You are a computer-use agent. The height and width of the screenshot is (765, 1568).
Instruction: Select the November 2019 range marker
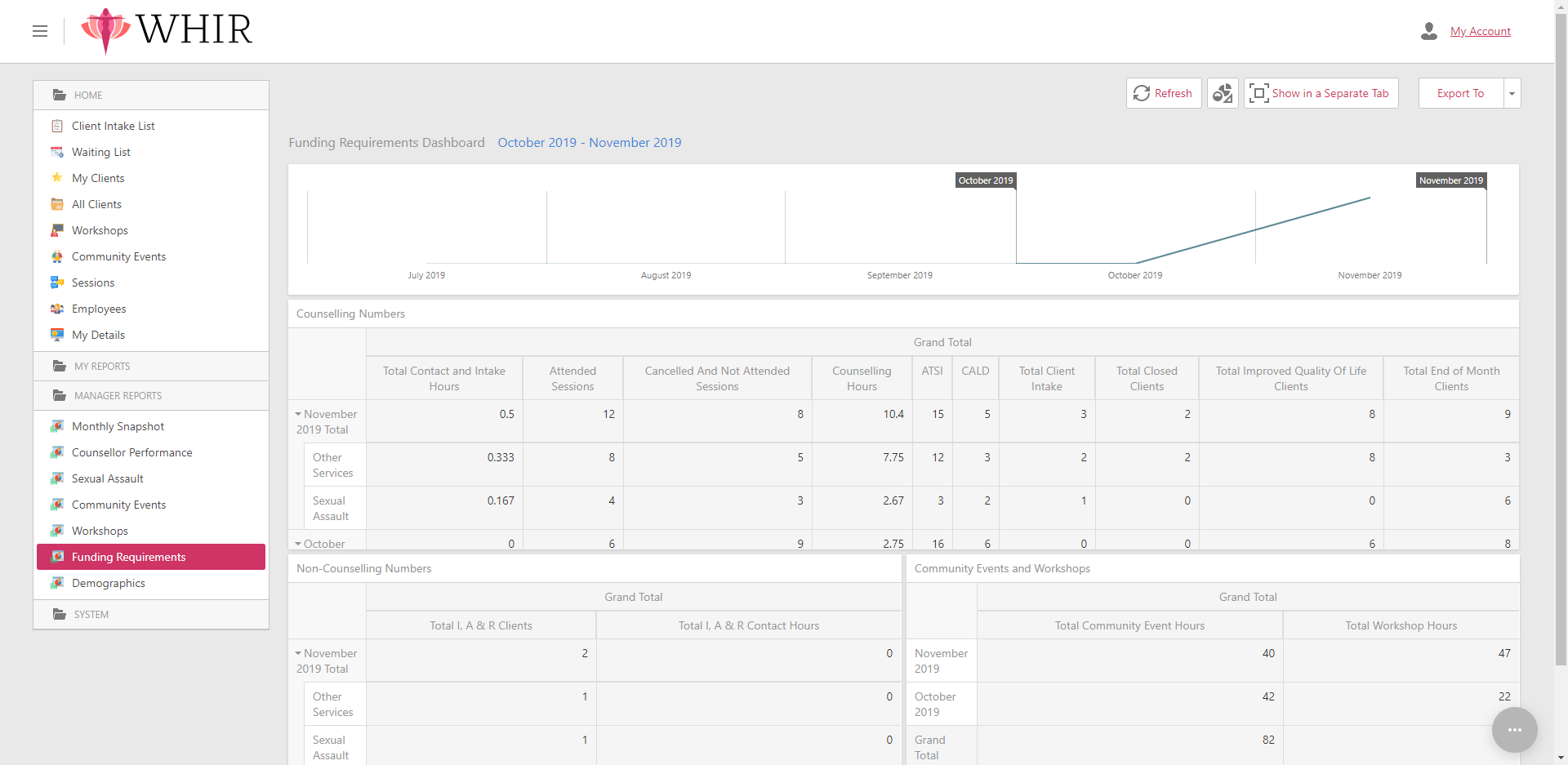click(1450, 180)
